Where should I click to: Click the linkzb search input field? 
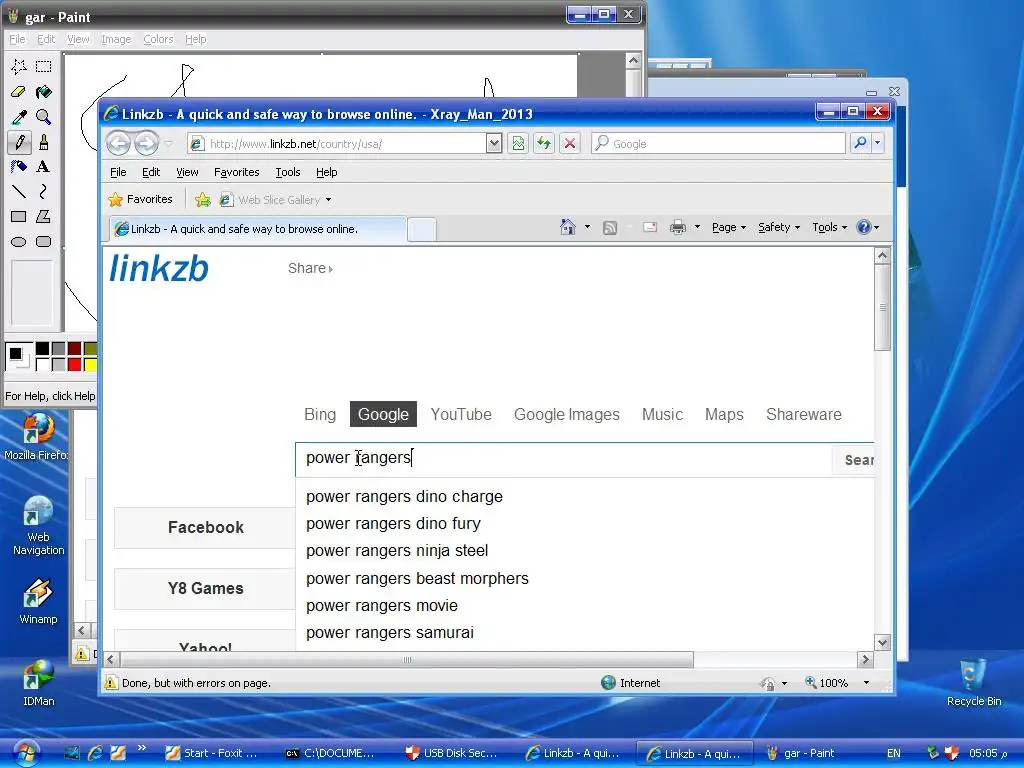[564, 458]
